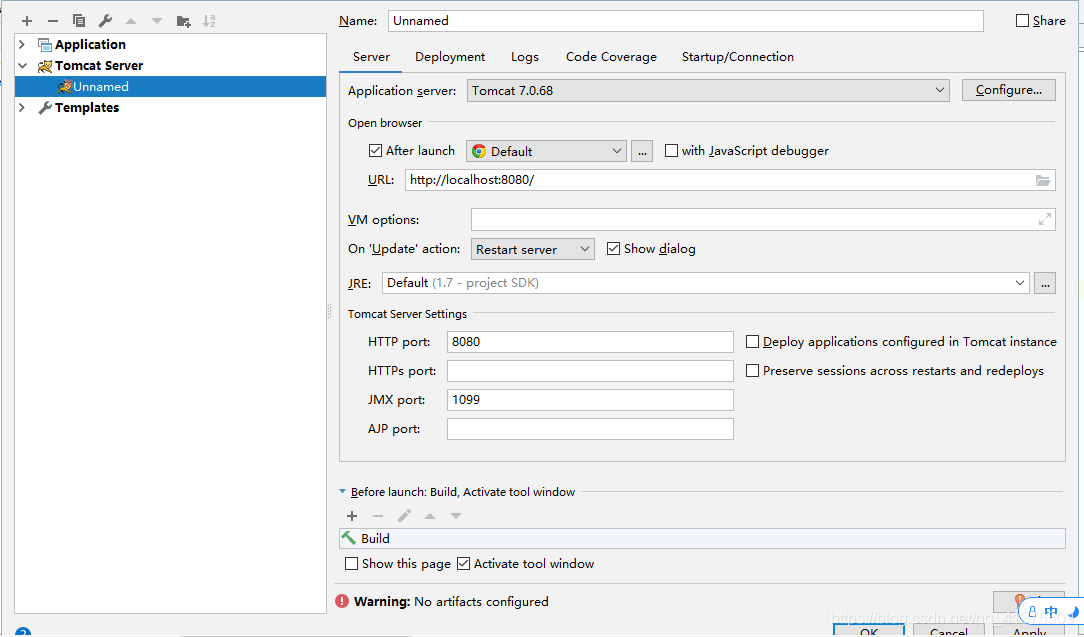Add new configuration with plus icon
Image resolution: width=1084 pixels, height=637 pixels.
pos(27,21)
